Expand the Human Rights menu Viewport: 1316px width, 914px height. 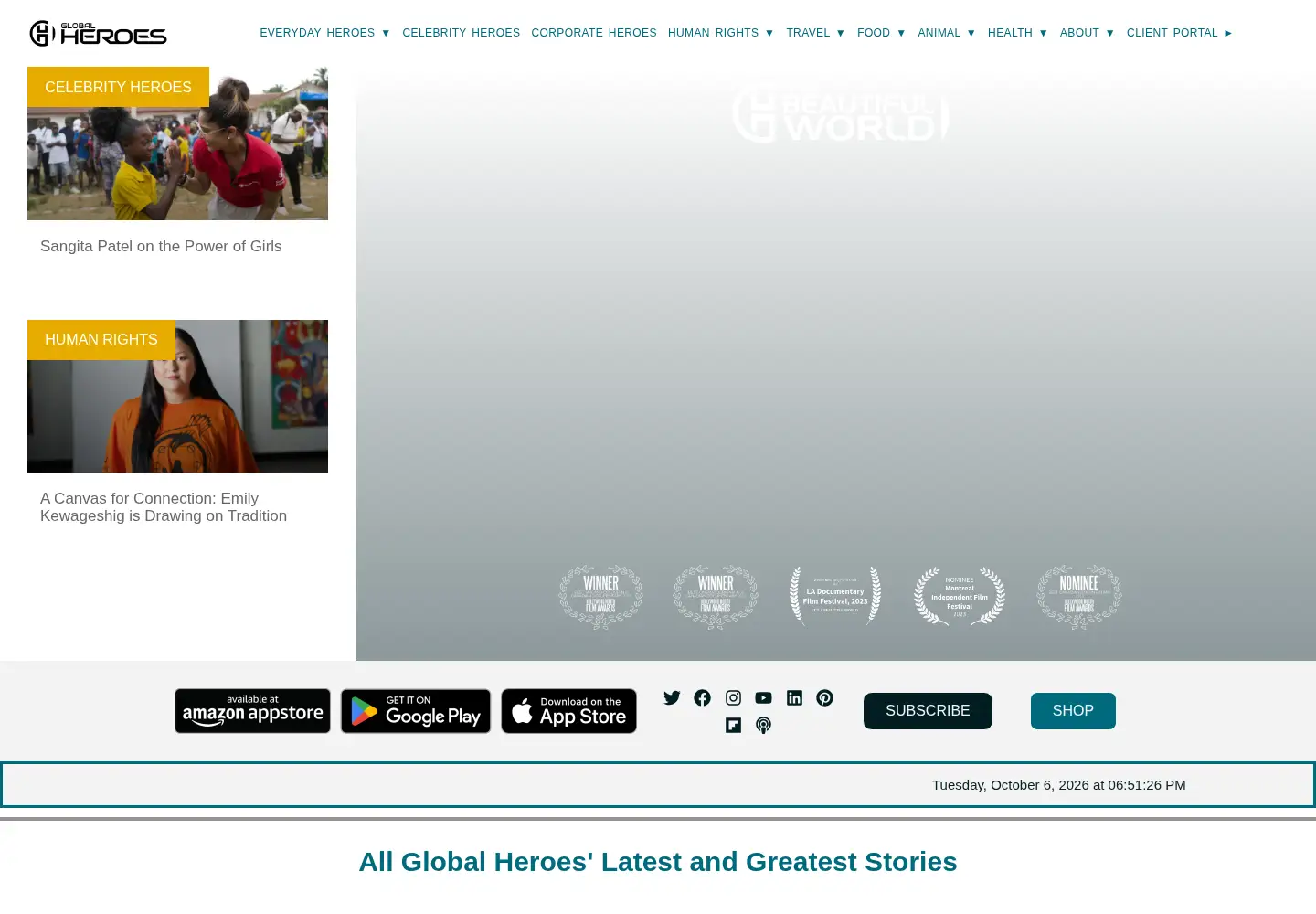click(720, 33)
